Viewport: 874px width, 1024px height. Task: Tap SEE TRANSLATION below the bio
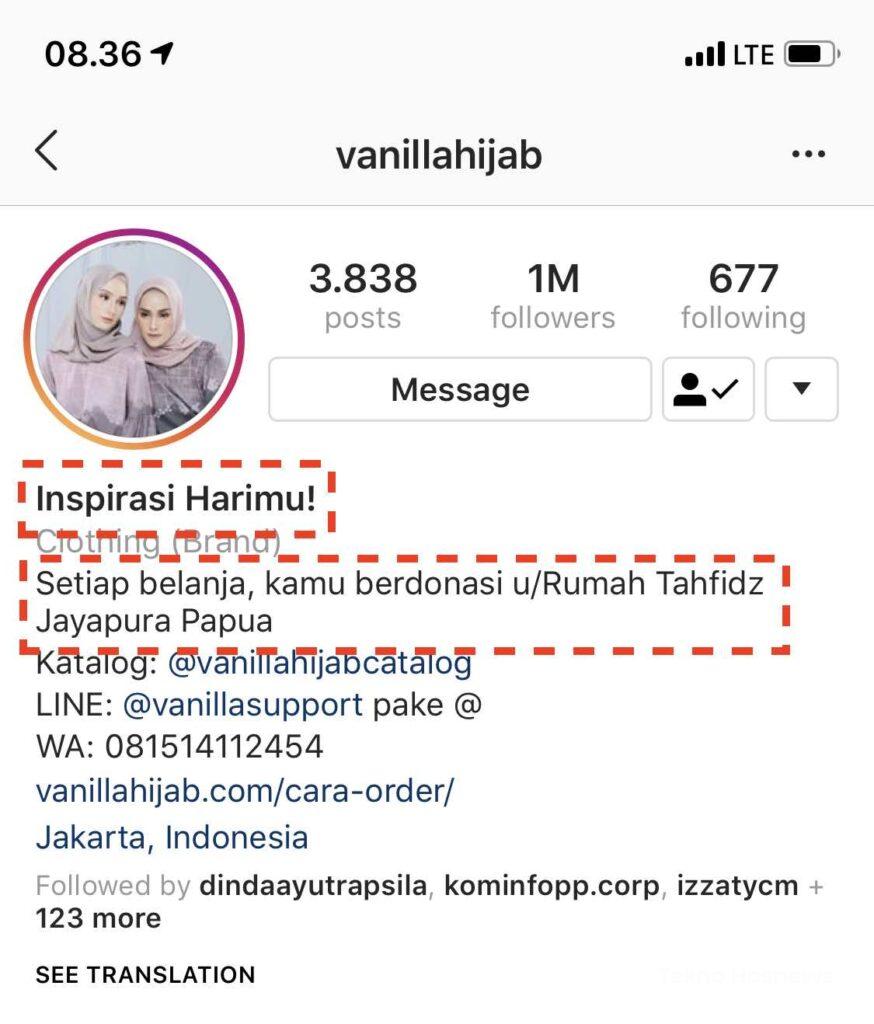(x=145, y=975)
